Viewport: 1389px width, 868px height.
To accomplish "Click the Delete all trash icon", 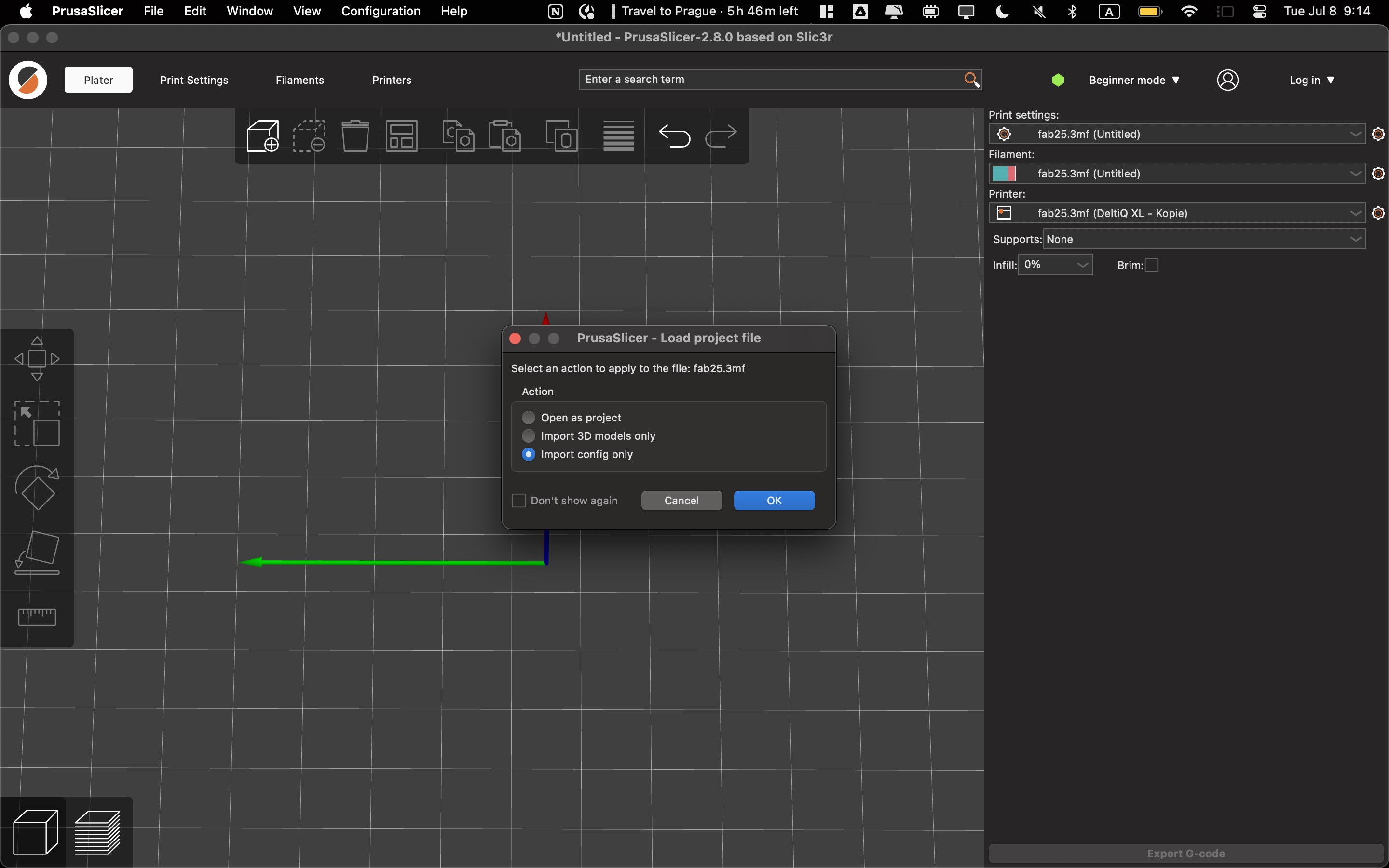I will (355, 136).
